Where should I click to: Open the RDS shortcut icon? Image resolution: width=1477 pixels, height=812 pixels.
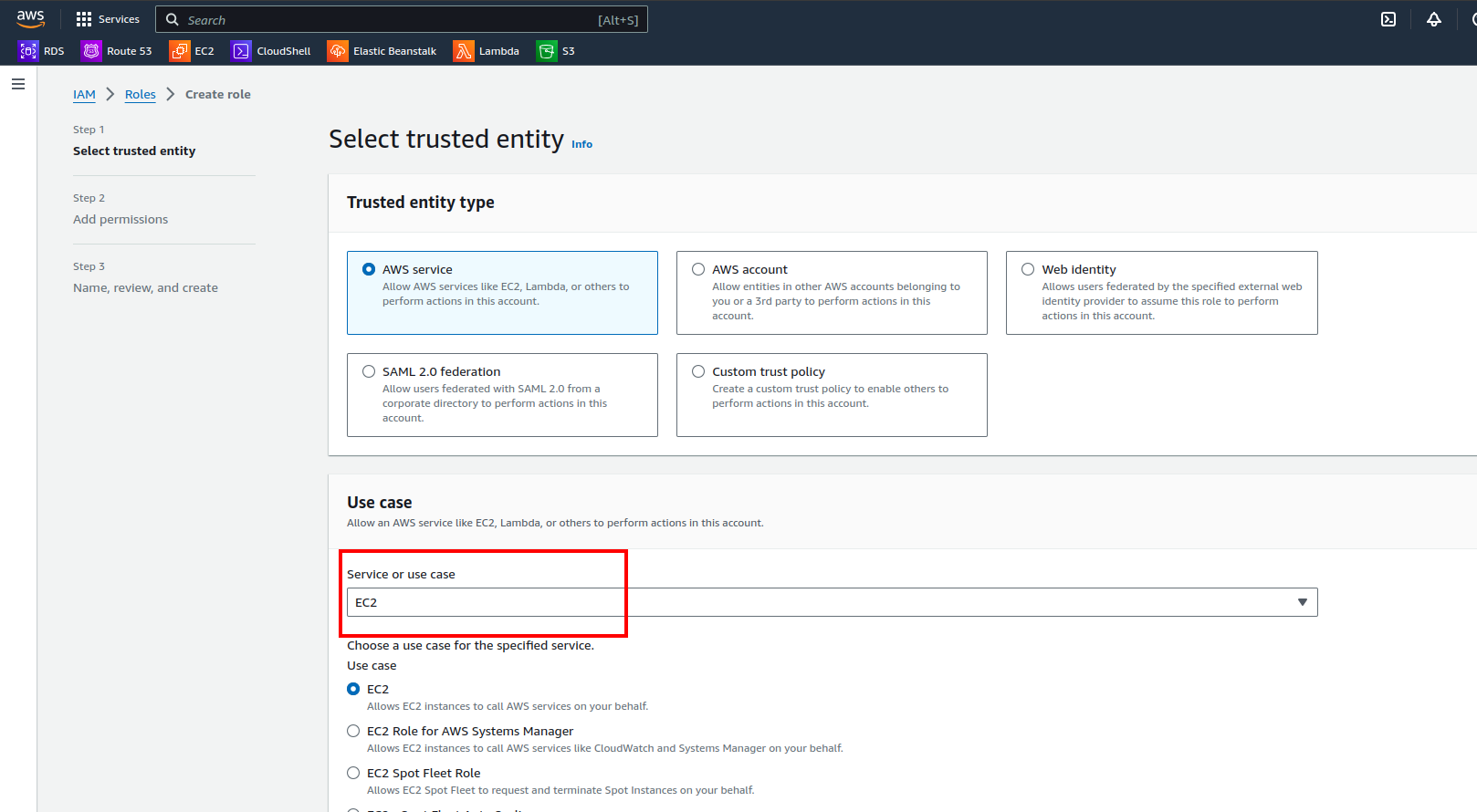[x=28, y=51]
